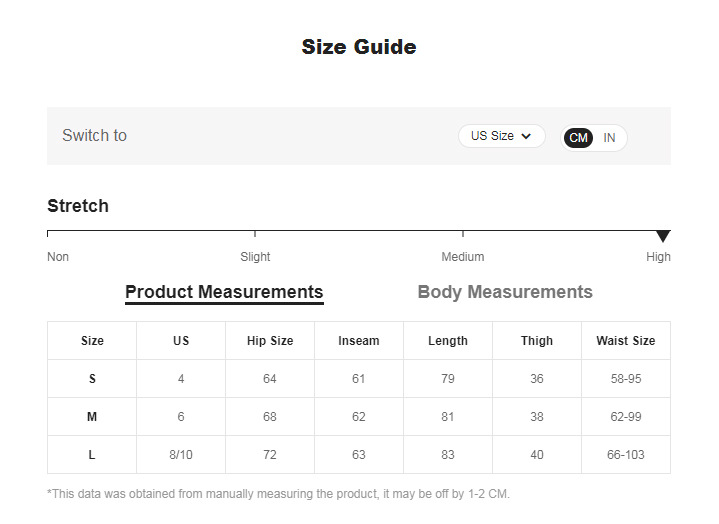Click the 8/10 US size cell

click(x=181, y=455)
